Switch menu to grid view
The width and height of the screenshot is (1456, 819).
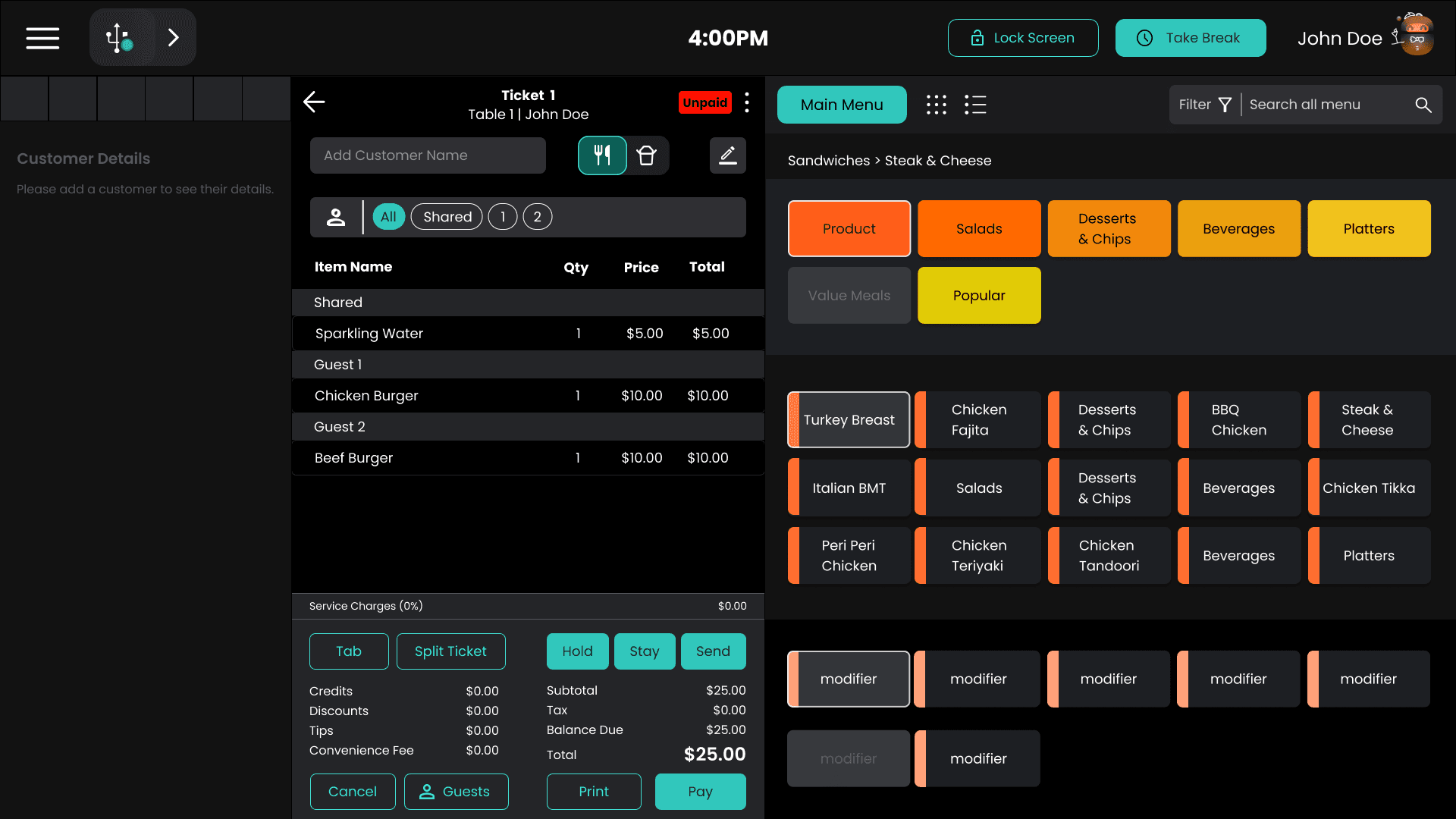pyautogui.click(x=936, y=105)
